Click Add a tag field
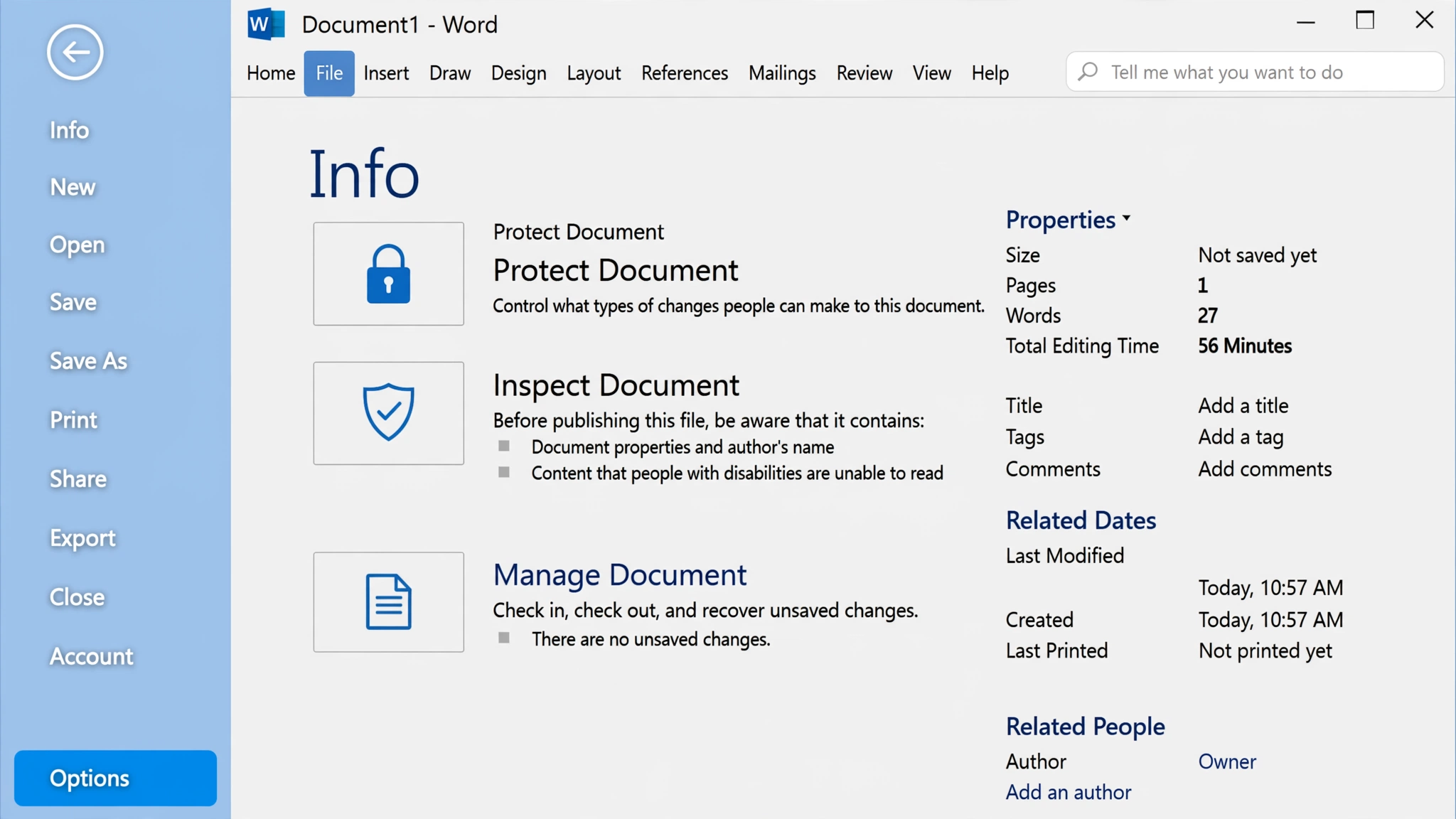Viewport: 1456px width, 819px height. [x=1241, y=438]
